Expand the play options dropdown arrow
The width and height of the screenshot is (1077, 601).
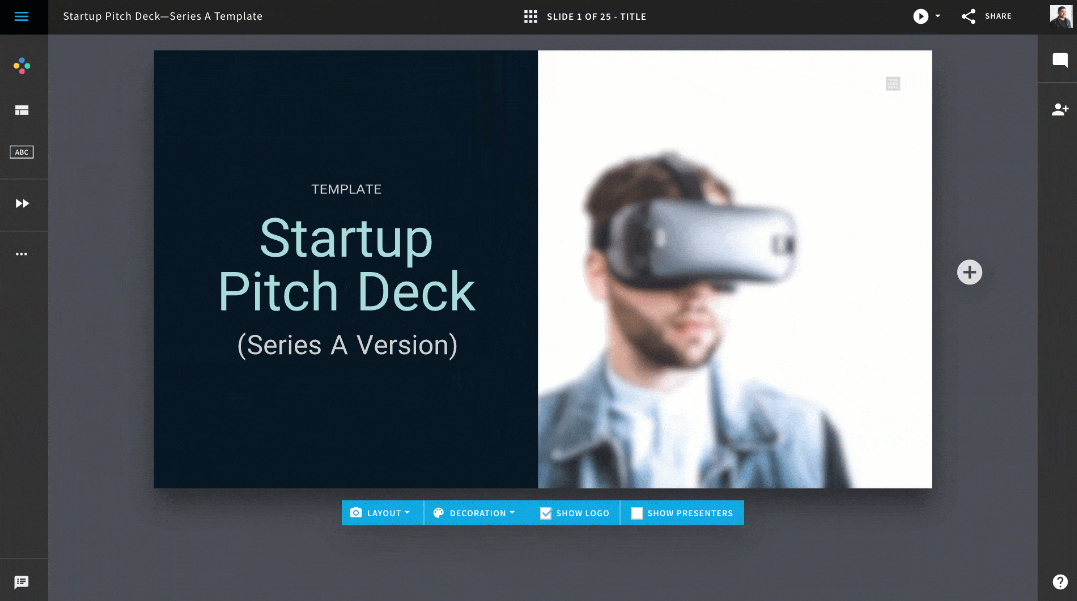coord(938,16)
